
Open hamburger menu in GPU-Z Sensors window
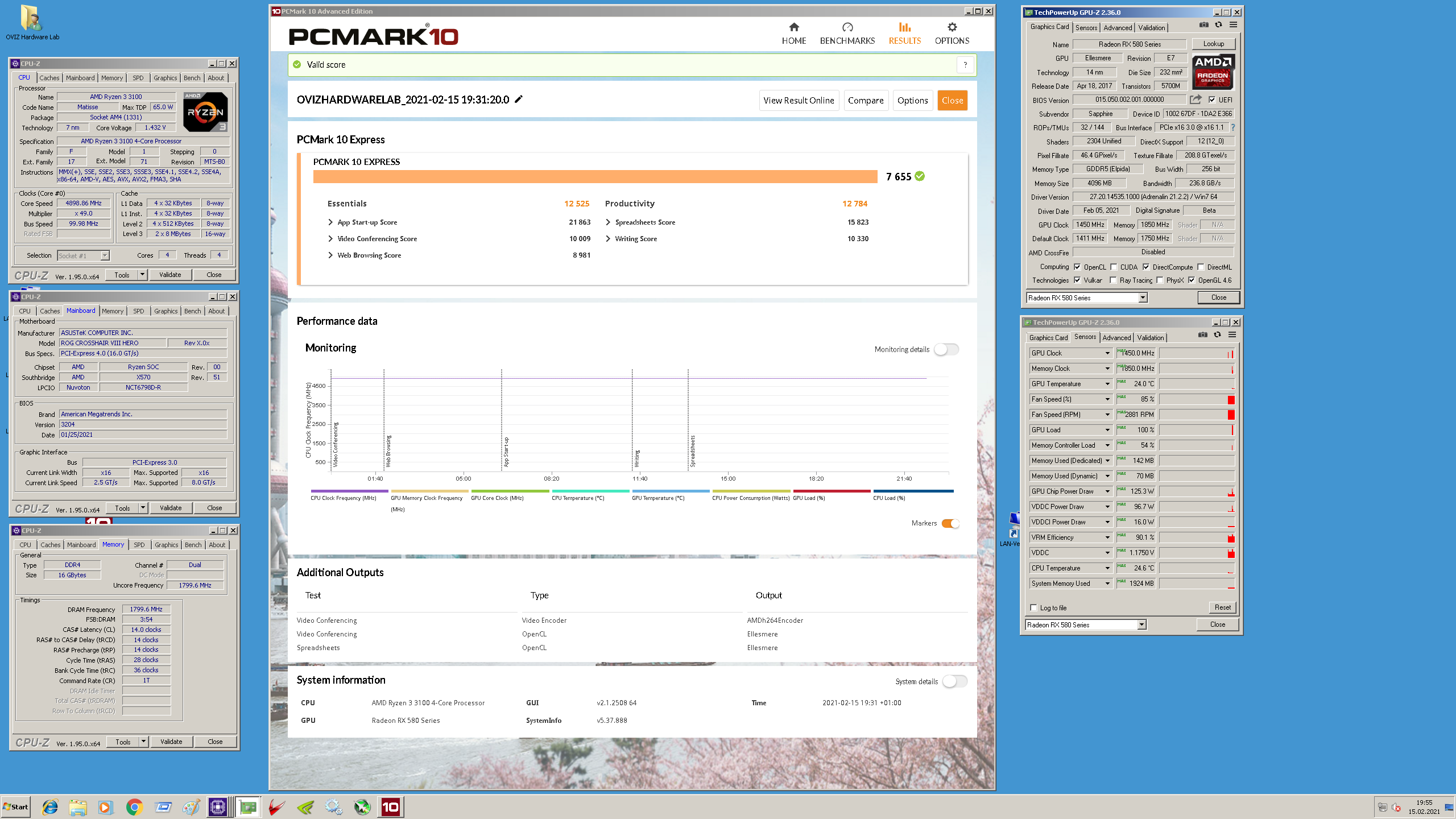point(1232,335)
